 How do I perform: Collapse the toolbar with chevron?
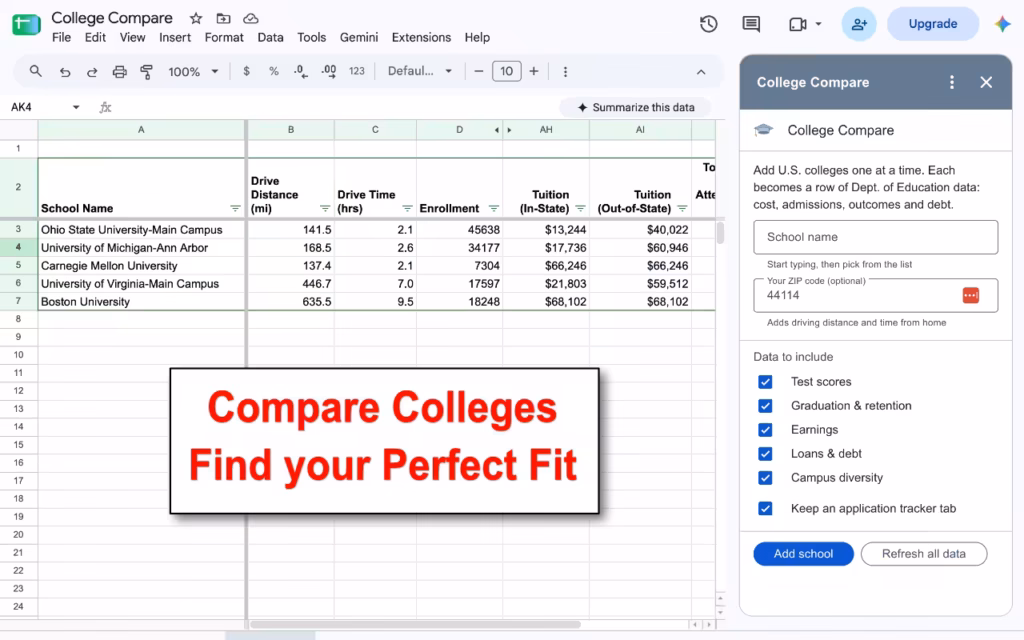[x=701, y=72]
